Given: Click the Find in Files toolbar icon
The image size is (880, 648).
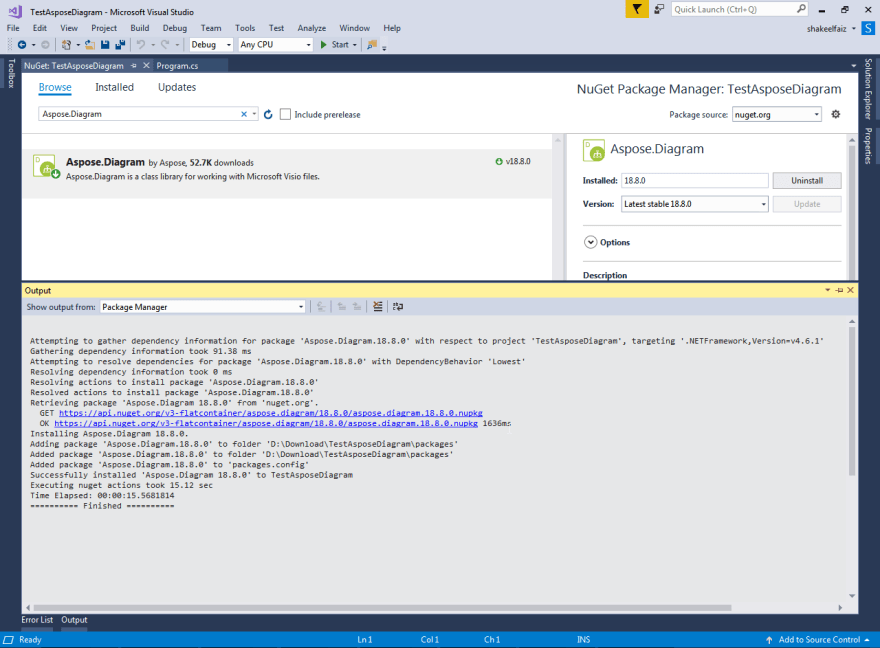Looking at the screenshot, I should (x=372, y=44).
